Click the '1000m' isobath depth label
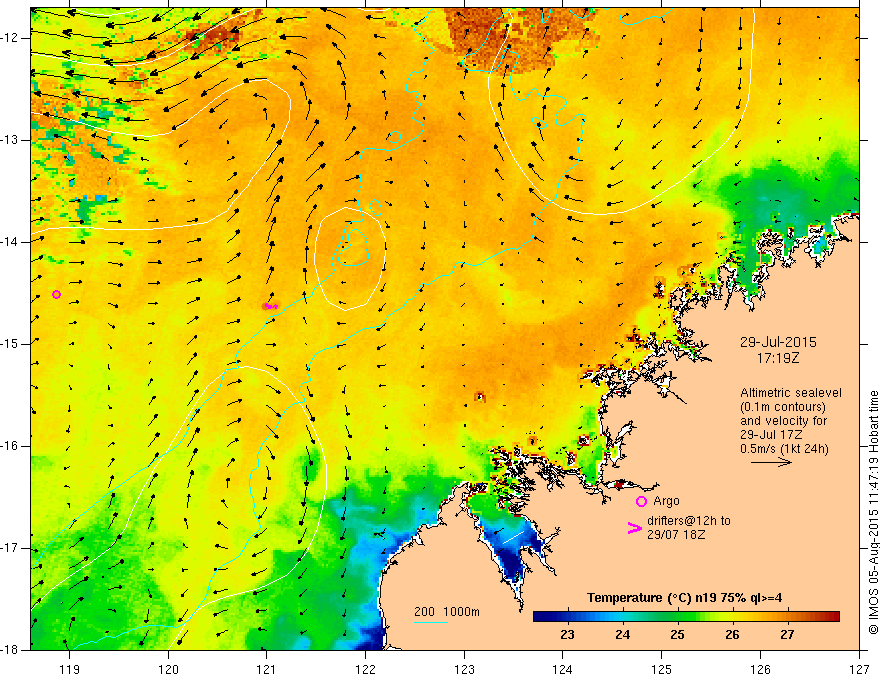Screen dimensions: 880x680 click(461, 612)
